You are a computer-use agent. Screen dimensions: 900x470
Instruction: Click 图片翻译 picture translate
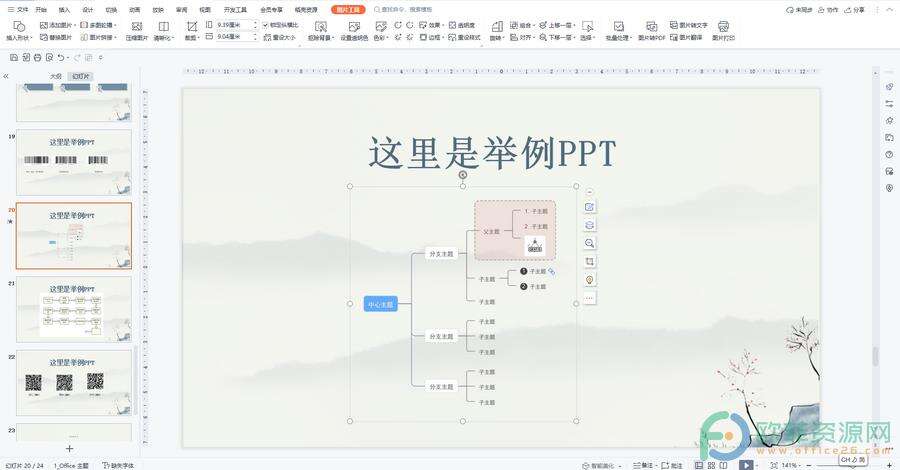tap(686, 37)
